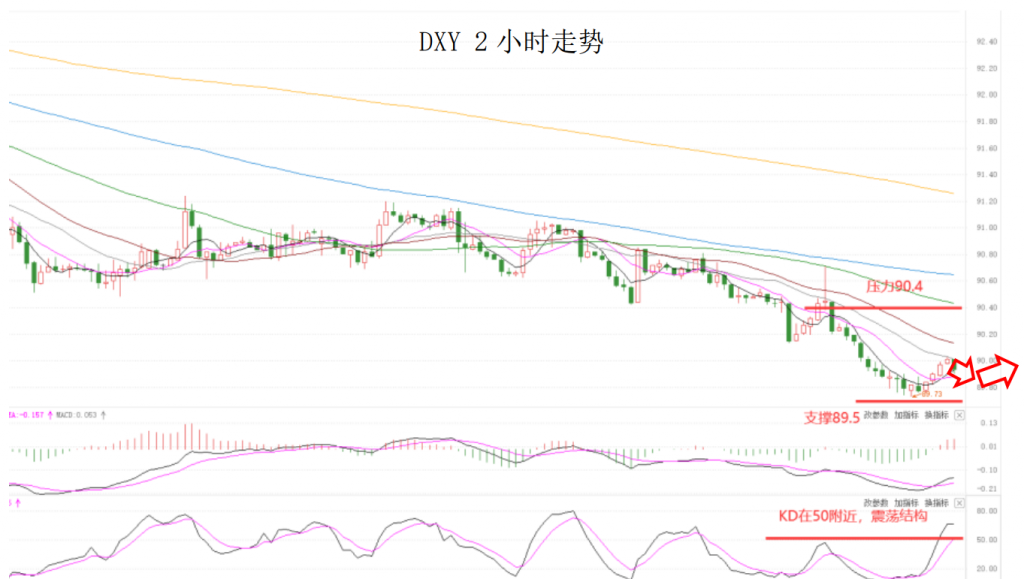Click 换指标 in the KD panel
1024x579 pixels.
pos(936,503)
